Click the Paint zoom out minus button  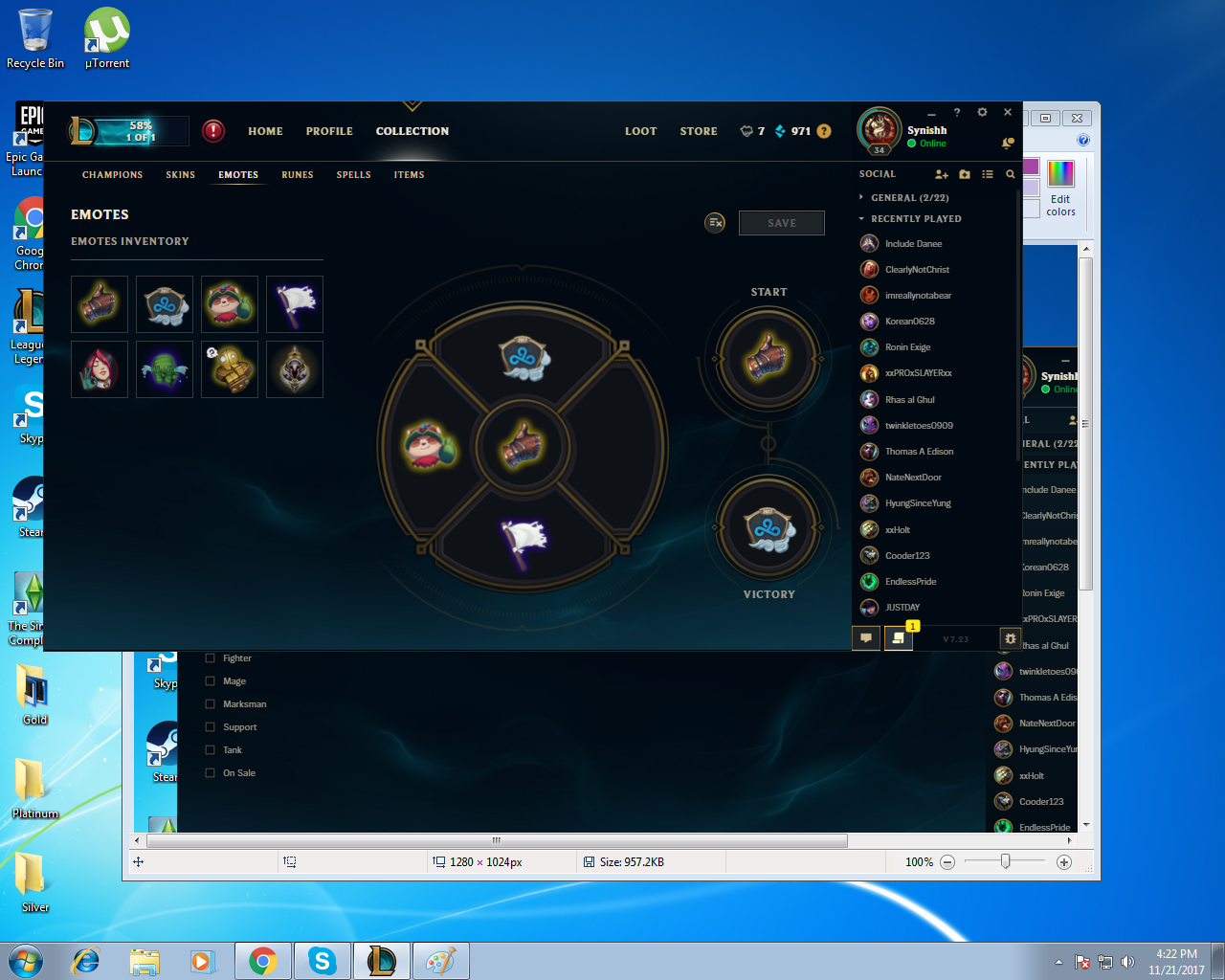(947, 862)
